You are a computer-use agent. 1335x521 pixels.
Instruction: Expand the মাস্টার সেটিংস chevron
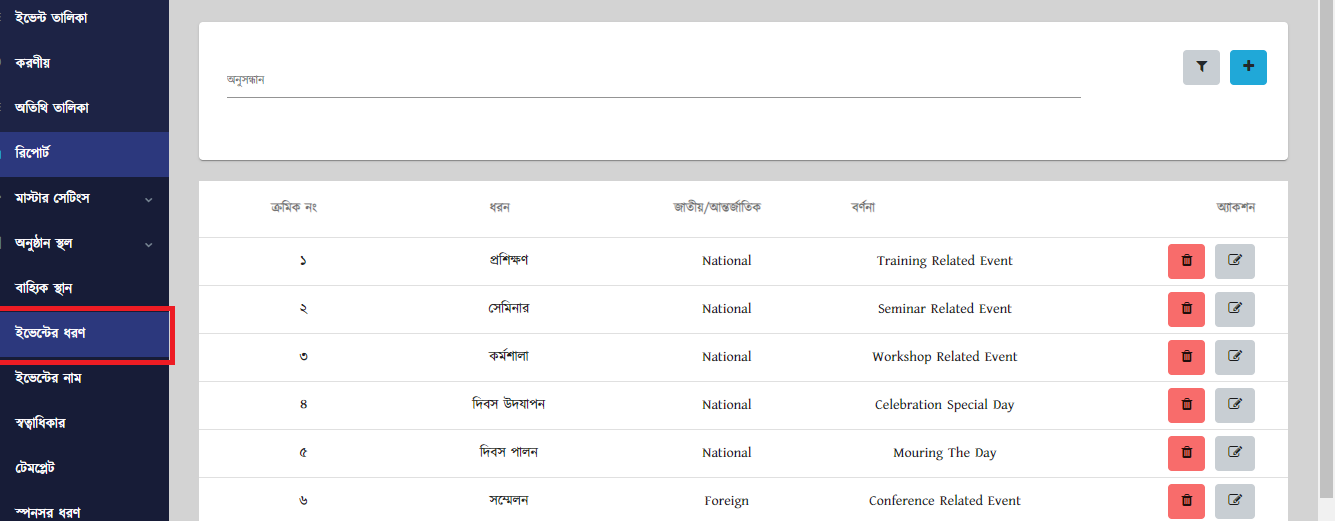click(x=148, y=199)
